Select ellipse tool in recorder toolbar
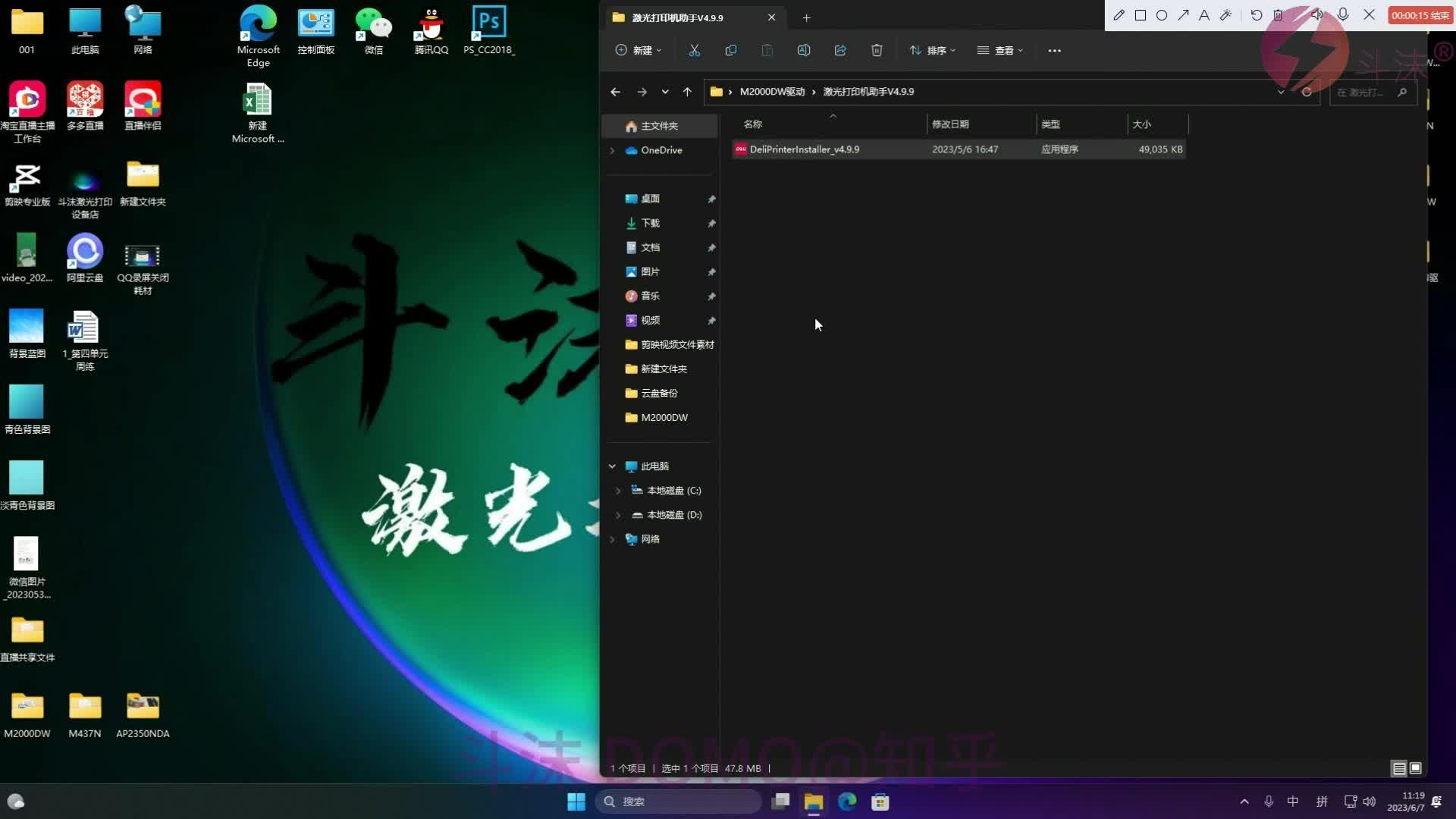The height and width of the screenshot is (819, 1456). tap(1161, 15)
